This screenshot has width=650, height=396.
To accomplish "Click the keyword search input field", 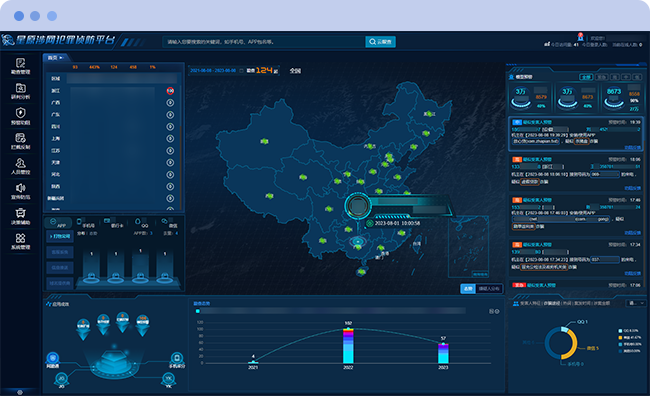I will [264, 42].
